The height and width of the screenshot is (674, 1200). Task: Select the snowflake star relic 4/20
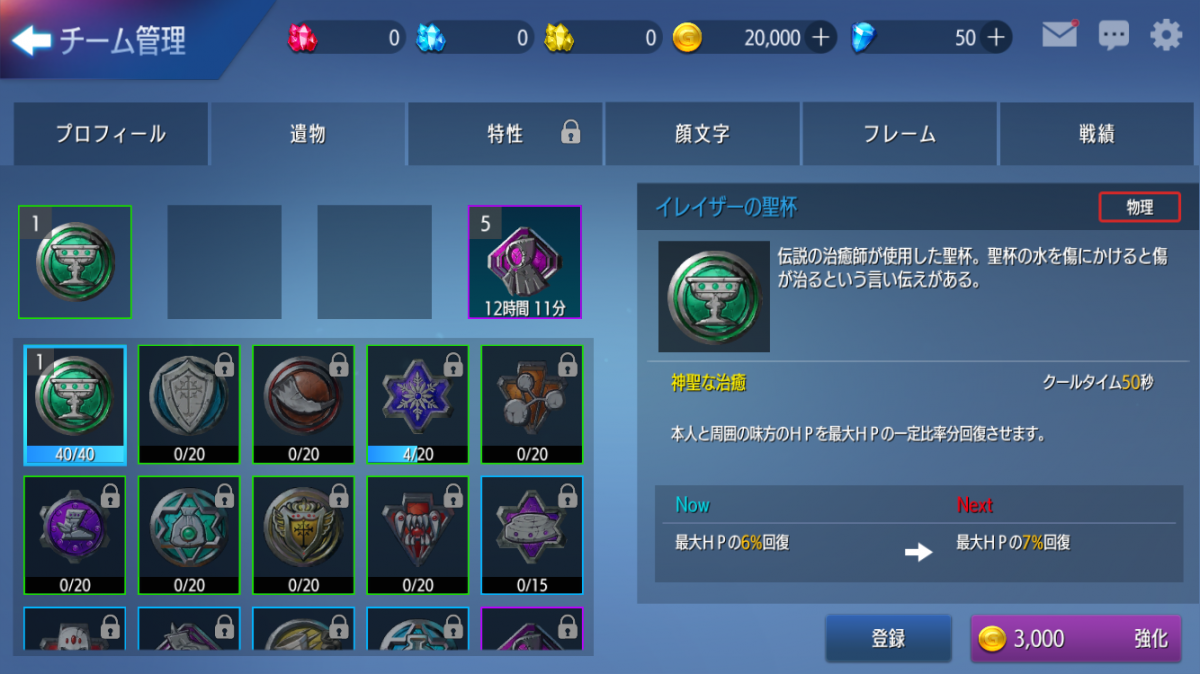coord(418,405)
